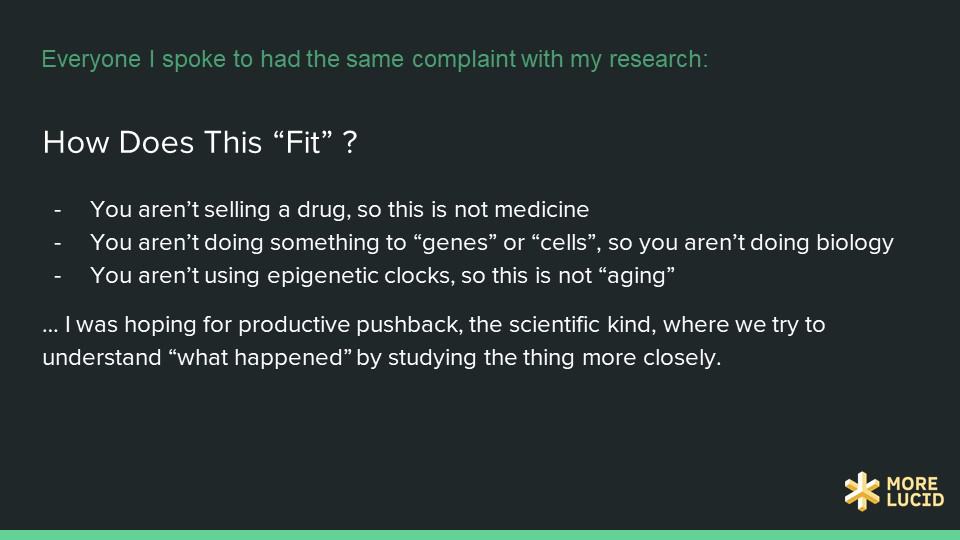Select the green header line about complaints
This screenshot has height=540, width=960.
(374, 59)
